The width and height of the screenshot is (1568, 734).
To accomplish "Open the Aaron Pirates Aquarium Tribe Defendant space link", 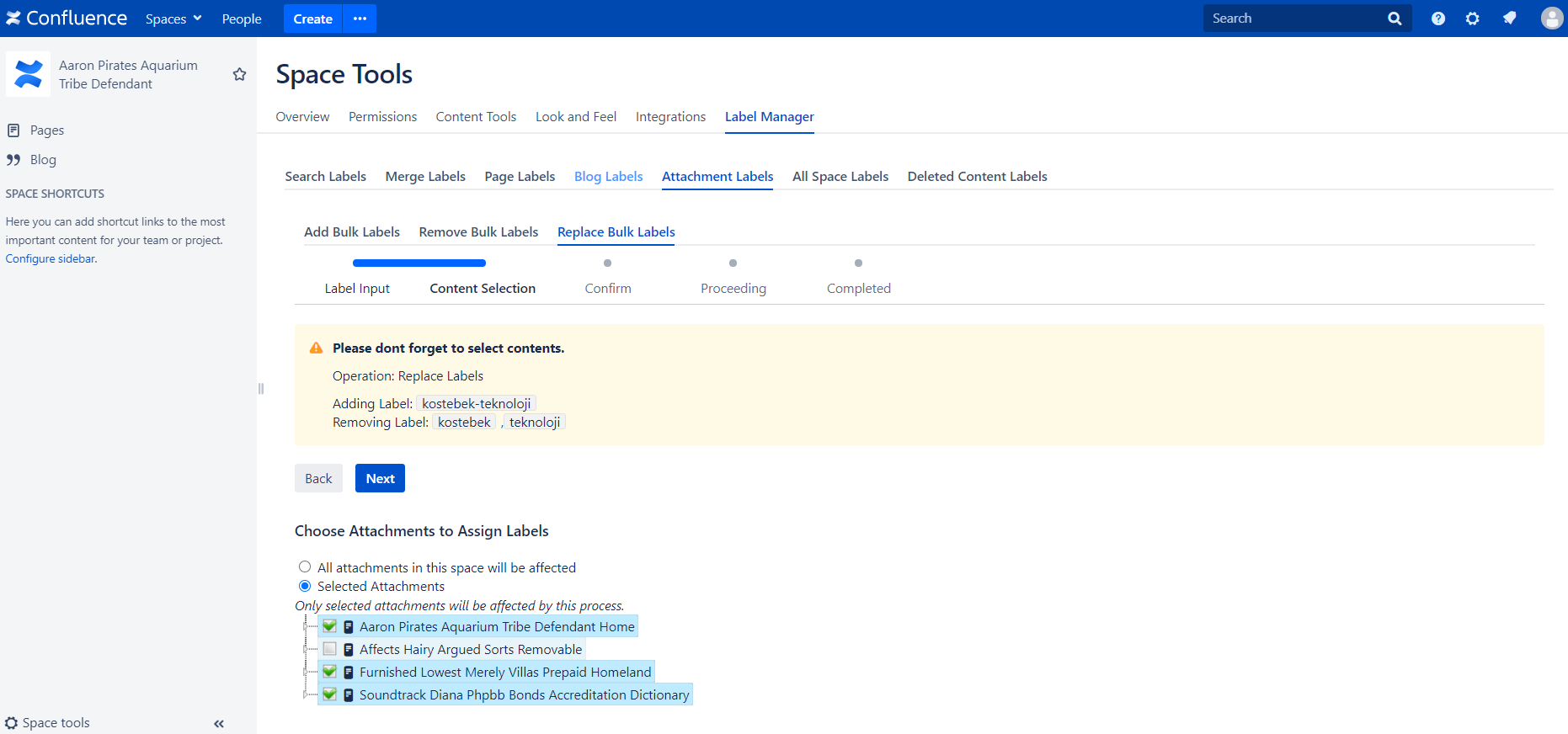I will 128,74.
